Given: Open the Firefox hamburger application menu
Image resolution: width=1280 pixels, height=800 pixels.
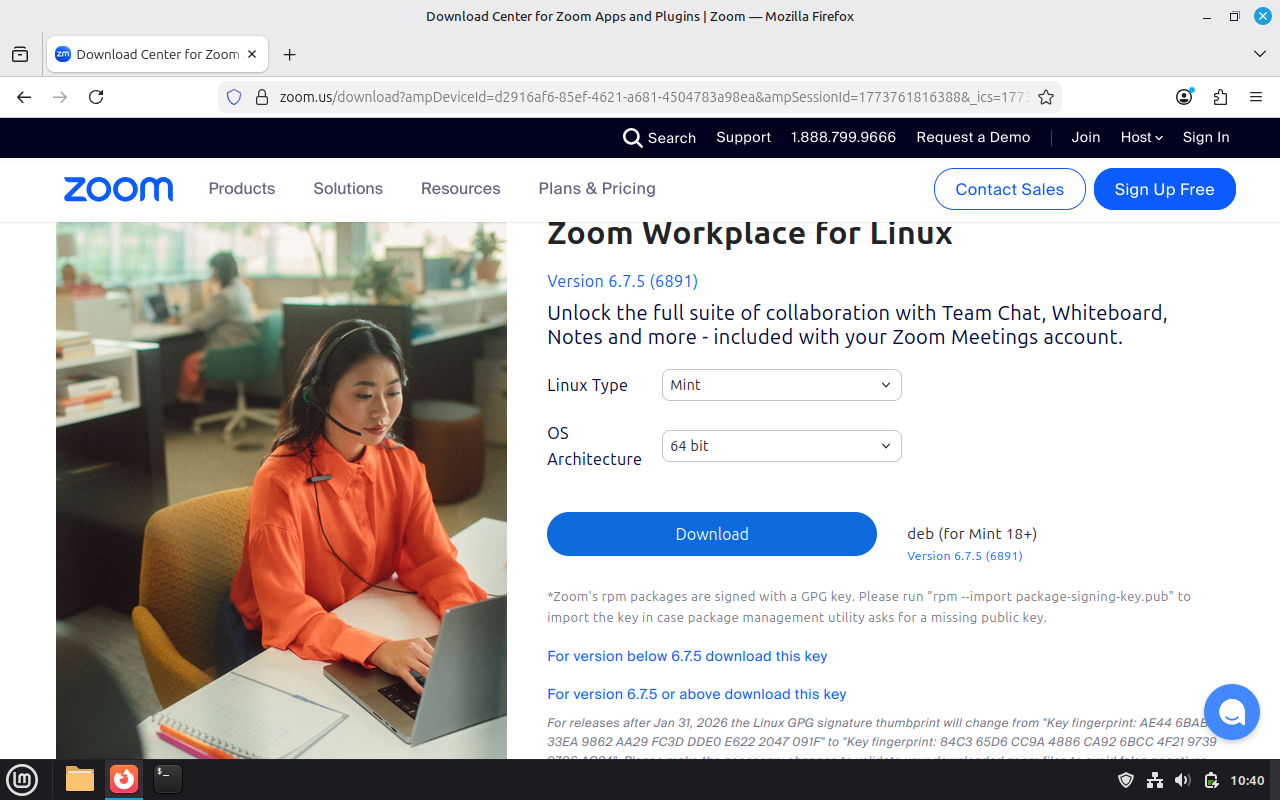Looking at the screenshot, I should [x=1256, y=97].
